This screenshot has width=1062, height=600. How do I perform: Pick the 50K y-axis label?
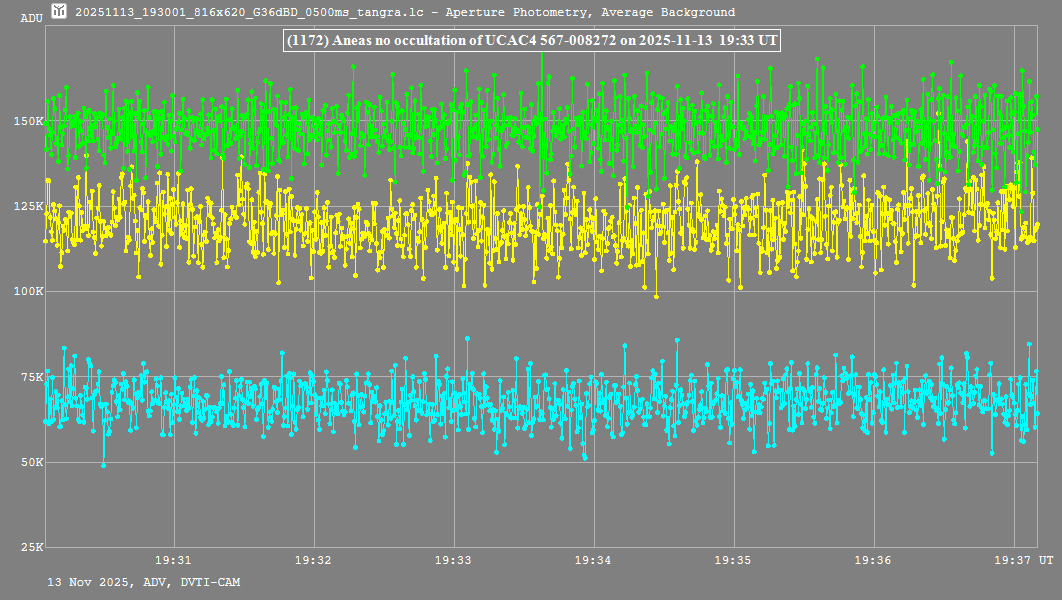tap(32, 462)
